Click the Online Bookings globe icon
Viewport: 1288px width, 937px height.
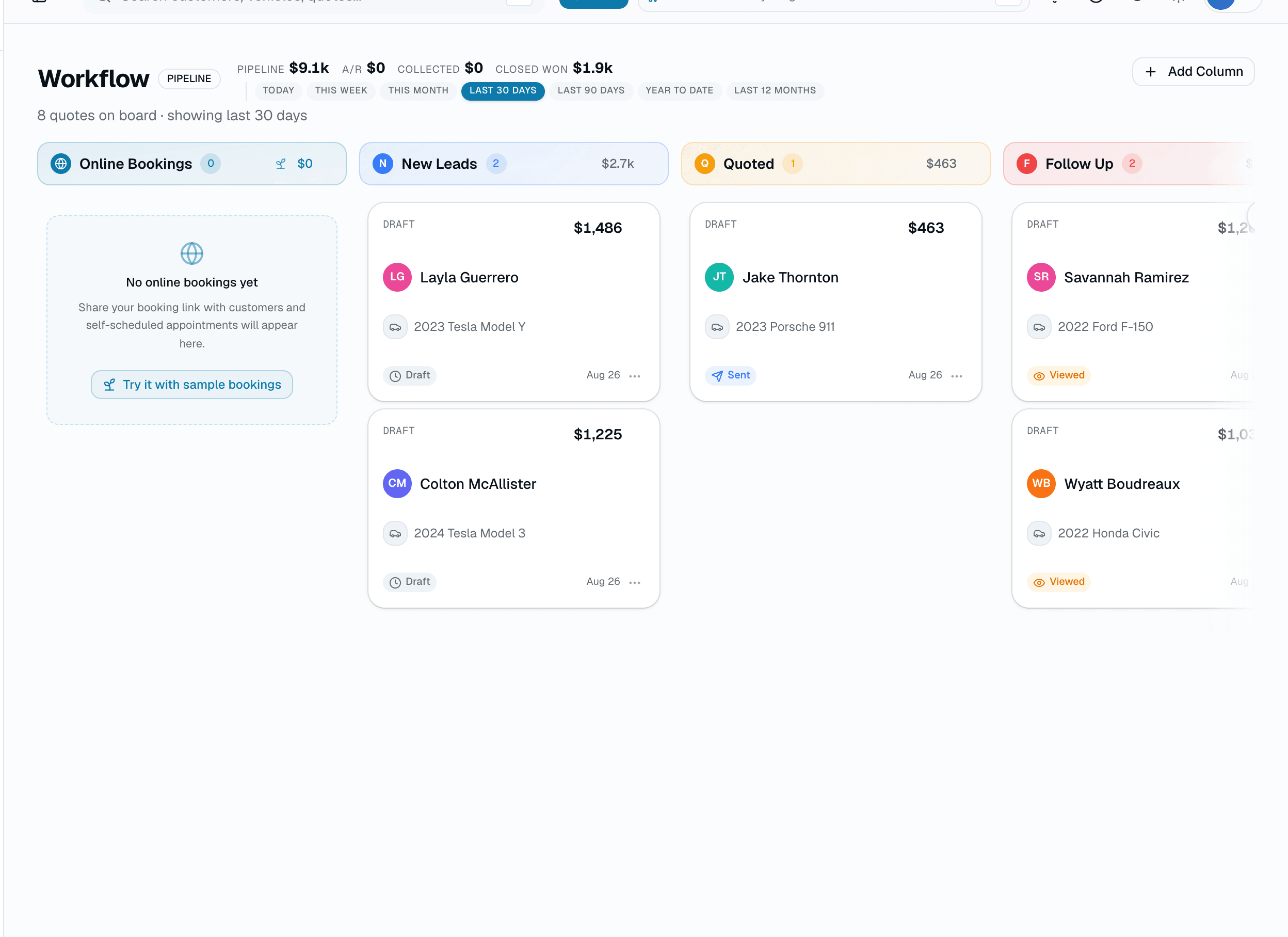61,164
